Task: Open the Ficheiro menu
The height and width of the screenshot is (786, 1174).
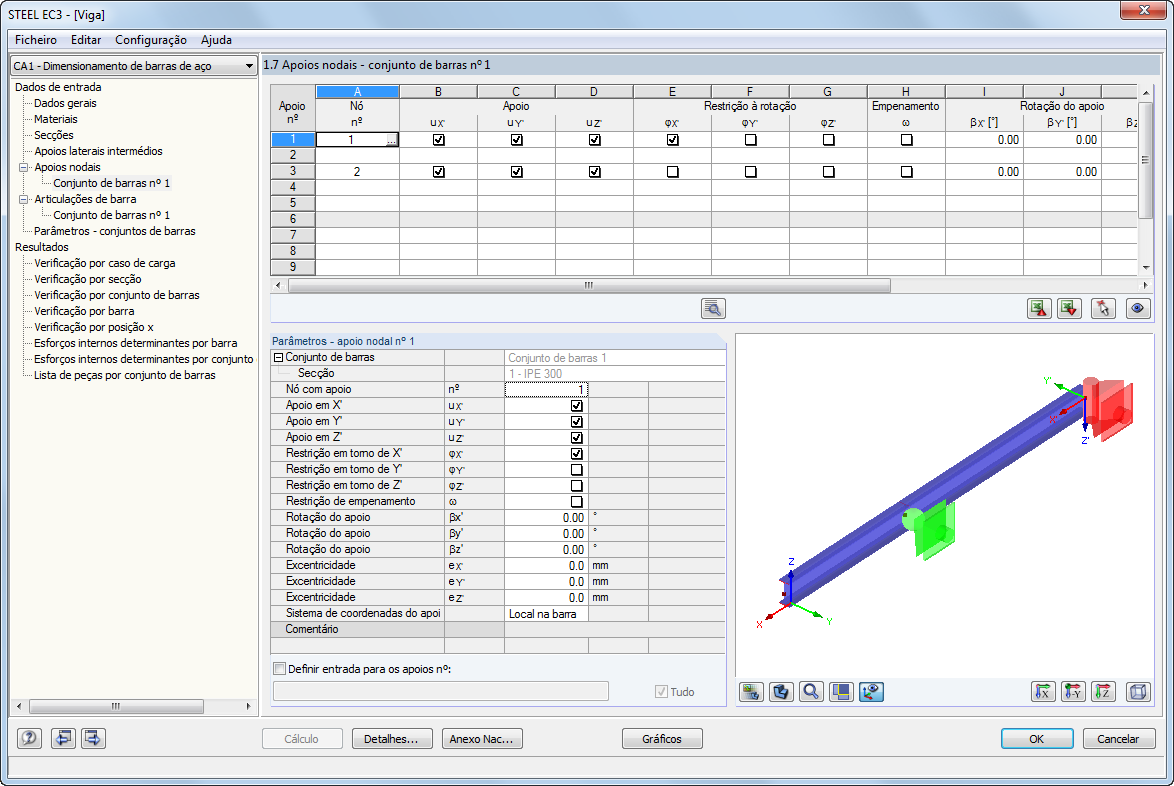Action: coord(36,40)
